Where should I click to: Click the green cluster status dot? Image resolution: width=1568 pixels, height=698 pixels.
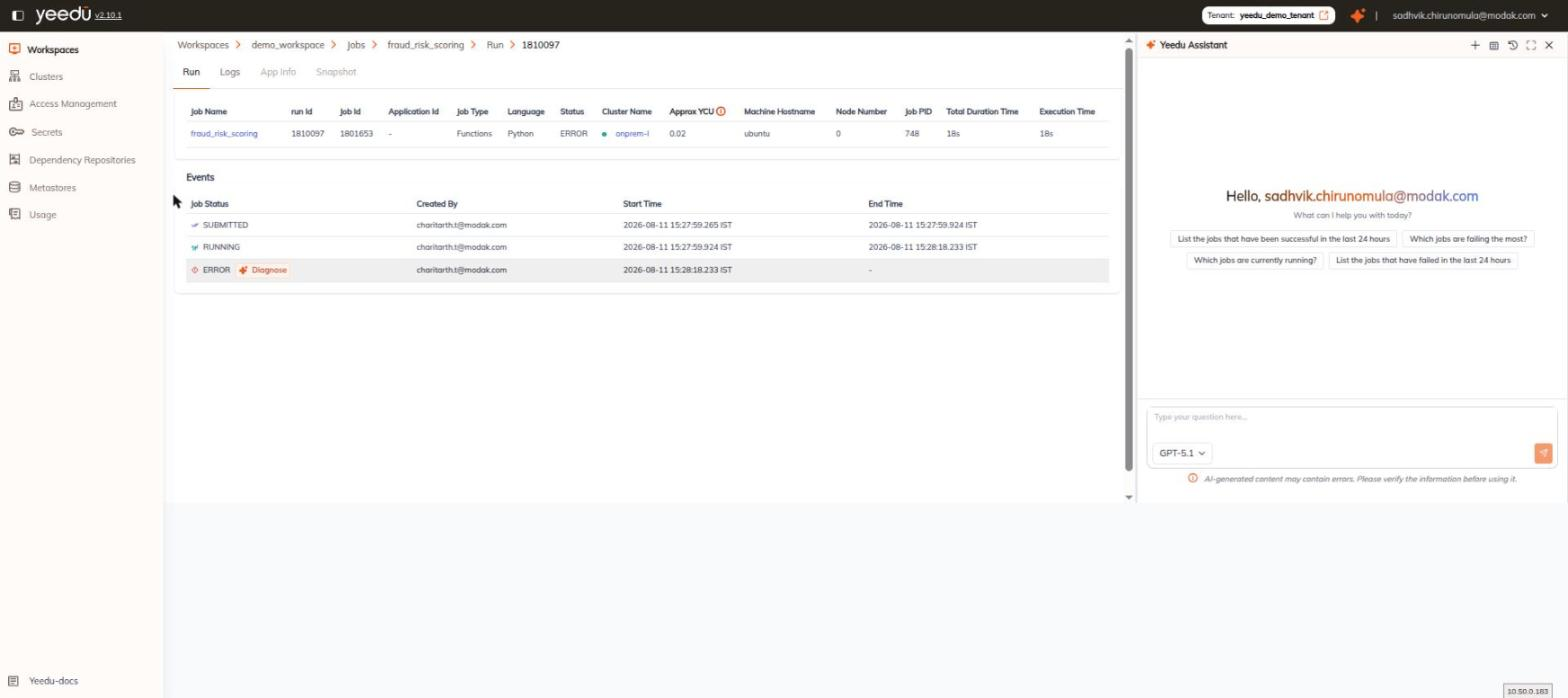coord(604,134)
